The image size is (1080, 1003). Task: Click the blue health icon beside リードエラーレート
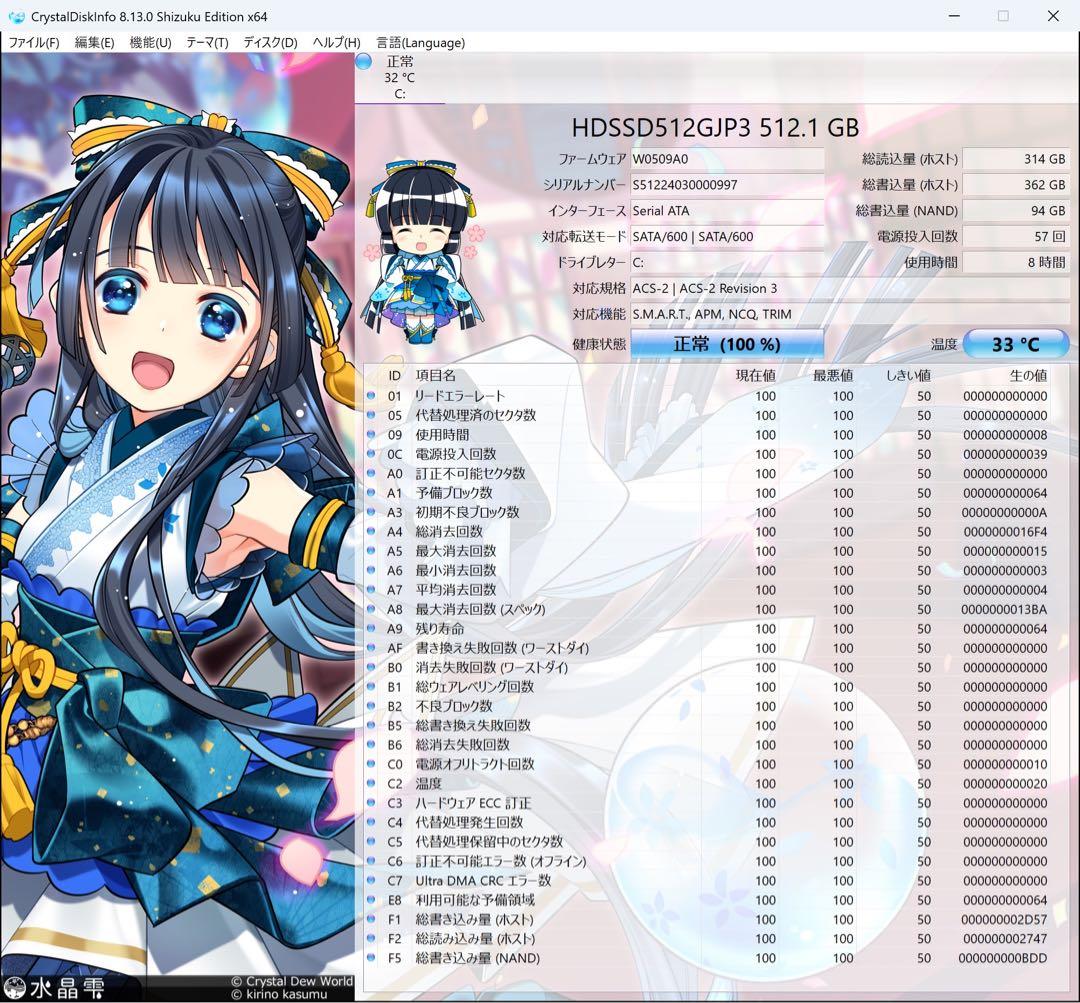pos(371,395)
